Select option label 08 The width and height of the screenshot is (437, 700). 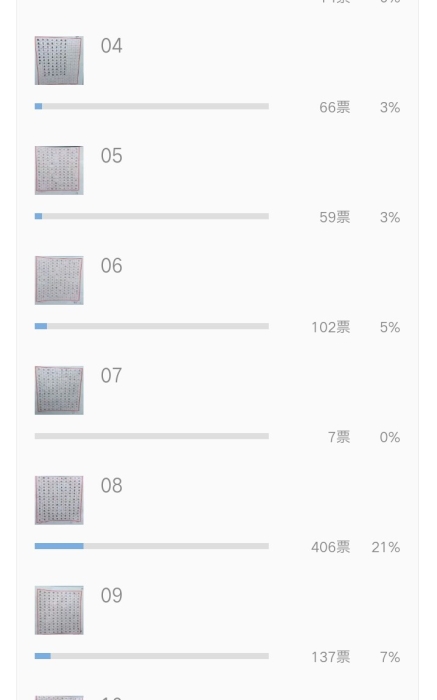(111, 485)
